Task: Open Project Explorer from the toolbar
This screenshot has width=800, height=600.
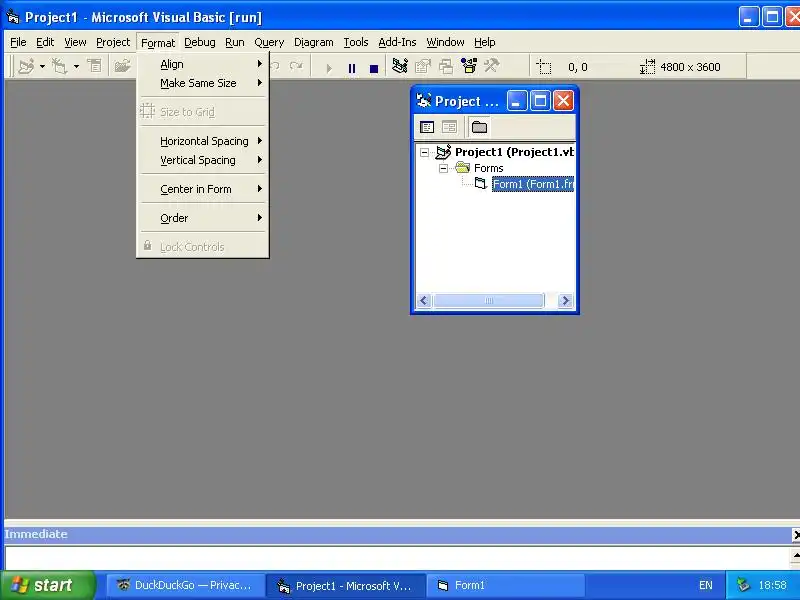Action: click(x=400, y=66)
